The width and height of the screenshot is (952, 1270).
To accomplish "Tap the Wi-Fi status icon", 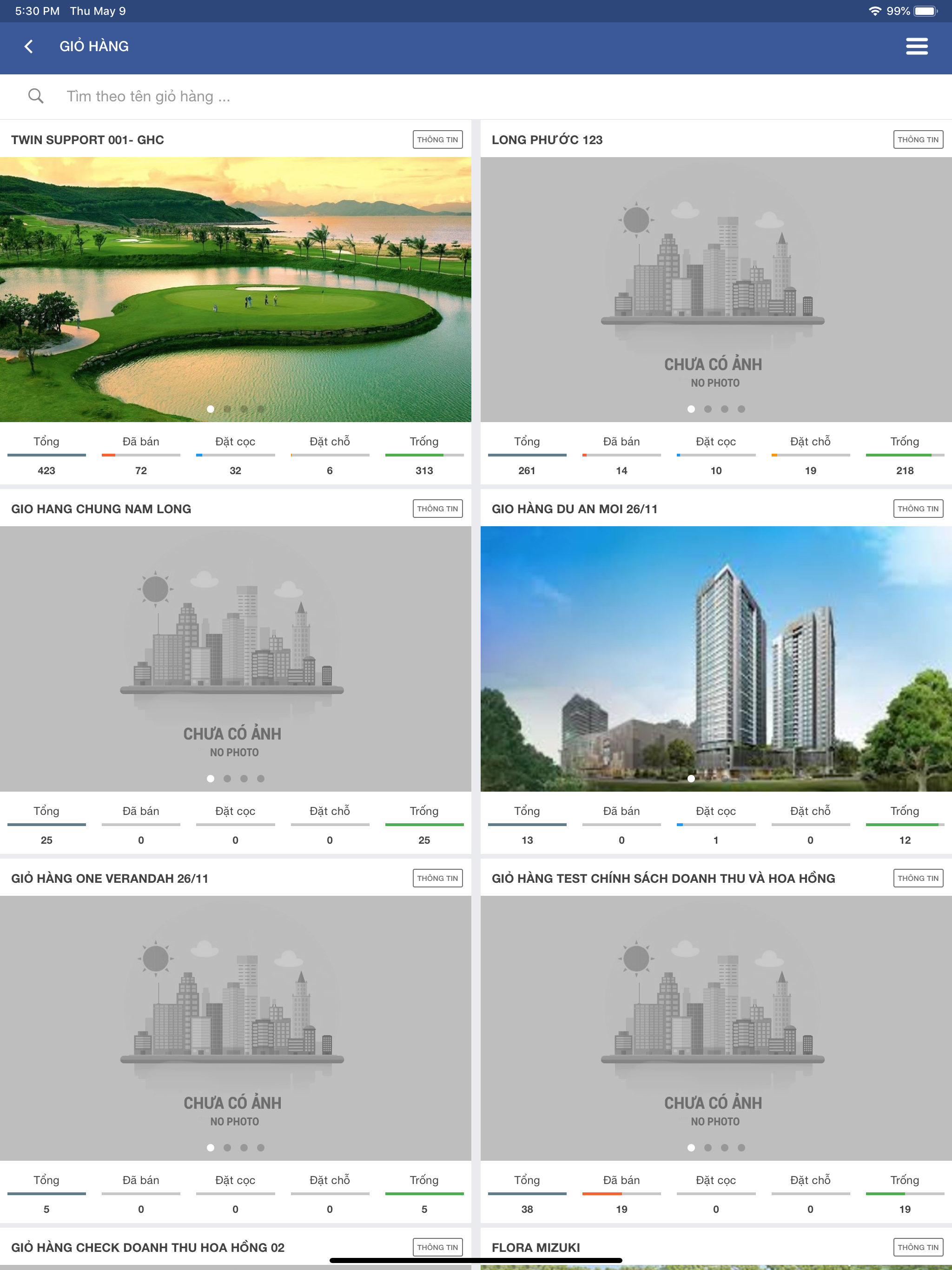I will [x=874, y=11].
